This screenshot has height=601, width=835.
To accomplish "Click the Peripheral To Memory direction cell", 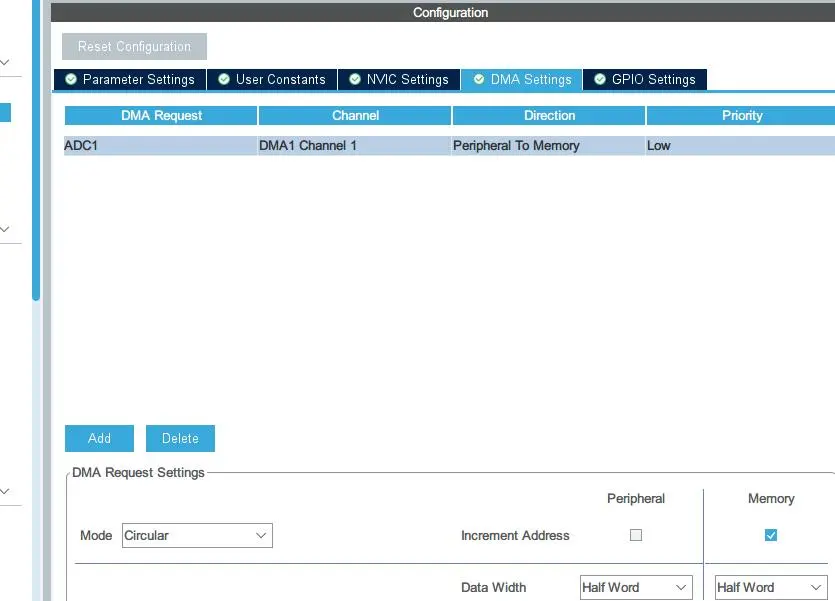I will coord(548,146).
